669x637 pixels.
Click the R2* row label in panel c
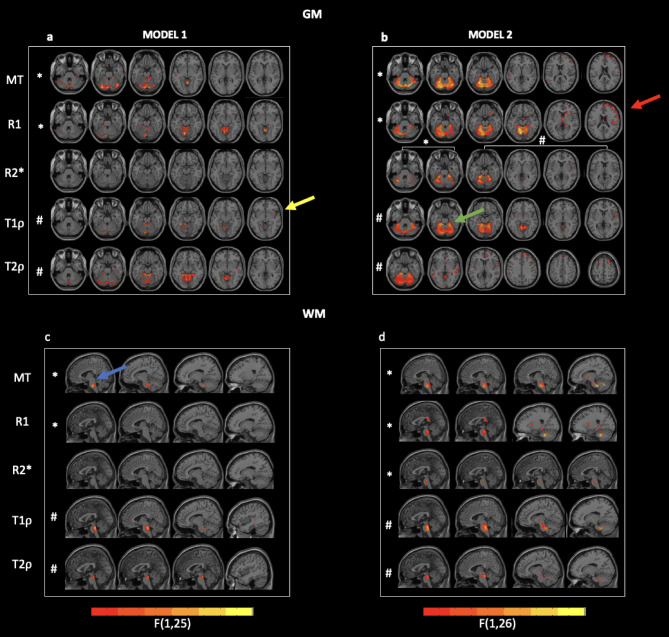click(22, 470)
